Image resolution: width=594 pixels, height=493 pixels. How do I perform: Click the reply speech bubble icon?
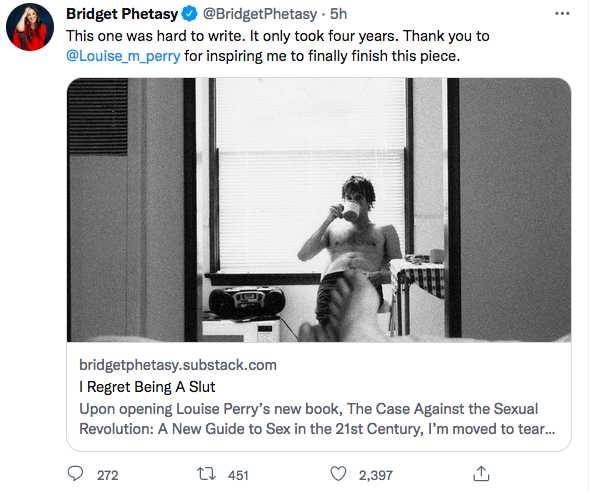75,474
